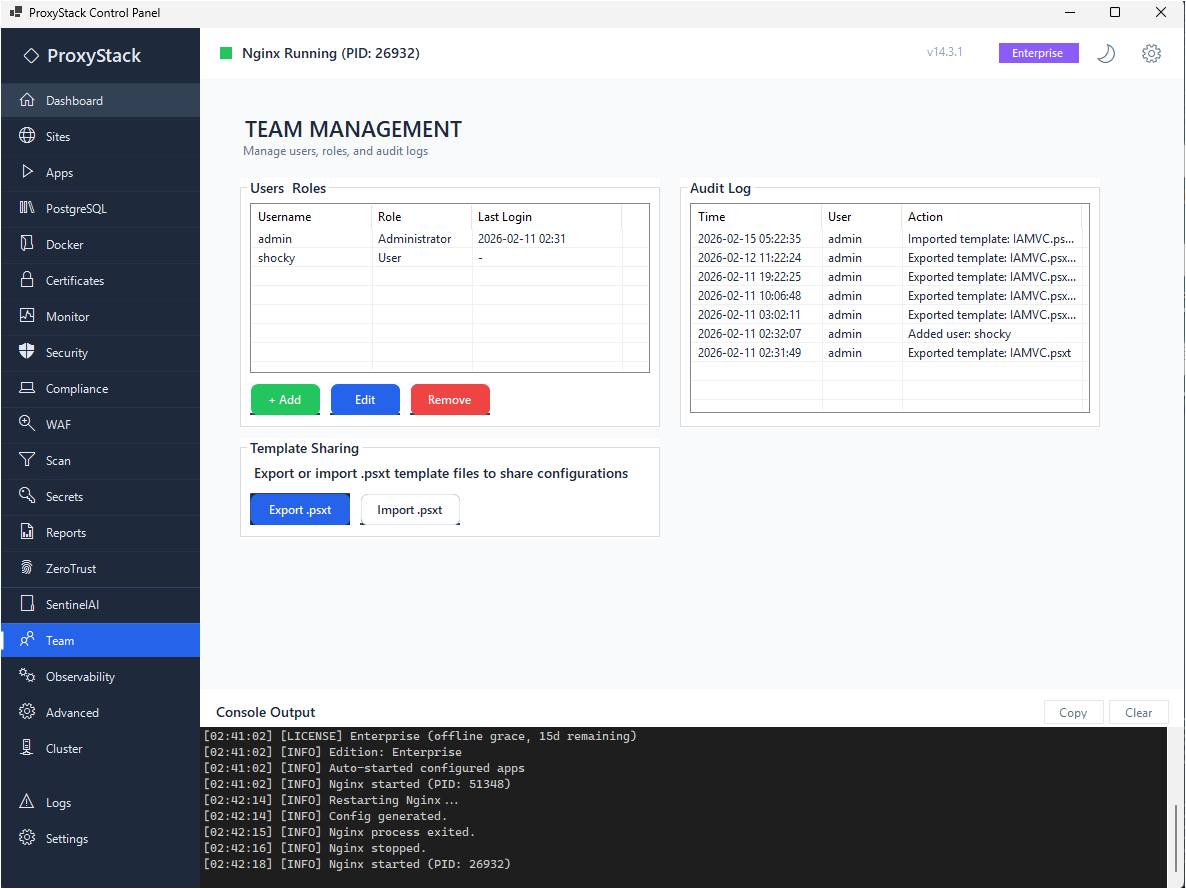
Task: Click the green + Add user button
Action: pos(285,399)
